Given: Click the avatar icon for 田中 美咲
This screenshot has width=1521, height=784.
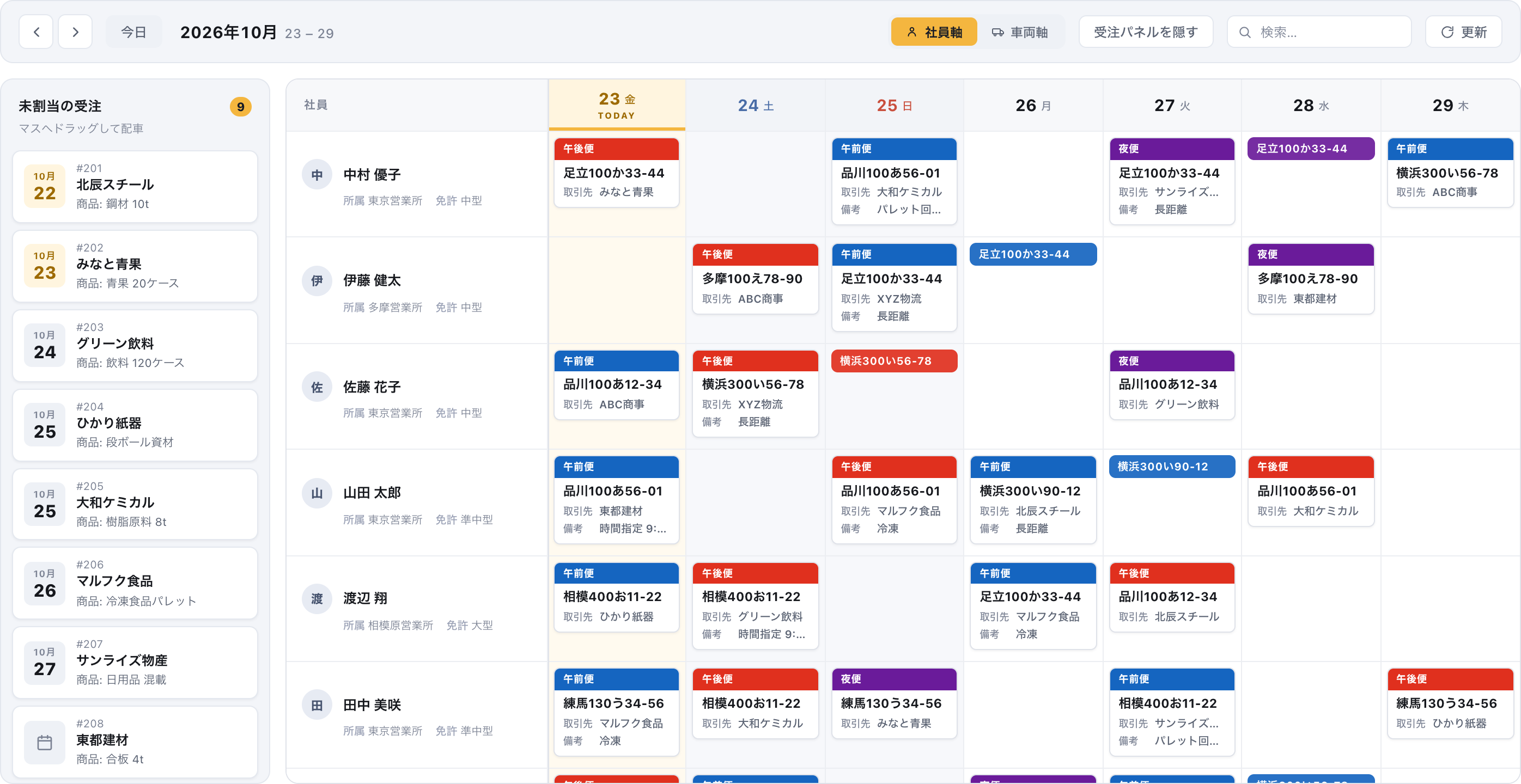Looking at the screenshot, I should (x=317, y=705).
